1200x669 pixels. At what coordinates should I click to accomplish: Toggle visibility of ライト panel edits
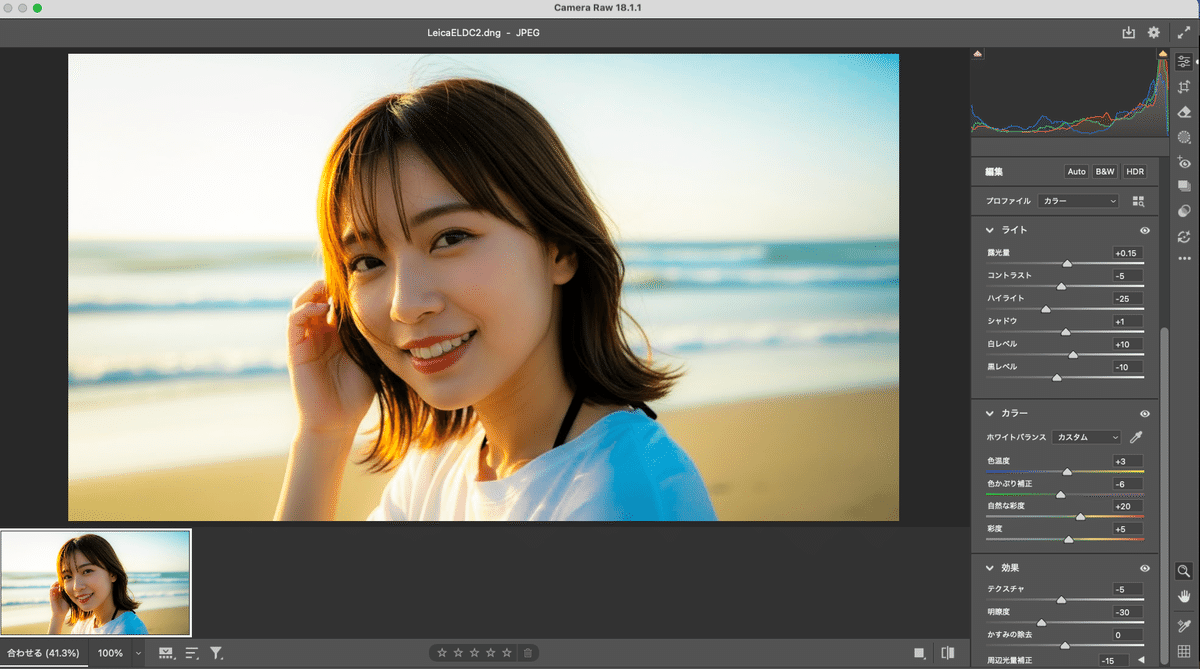tap(1145, 230)
